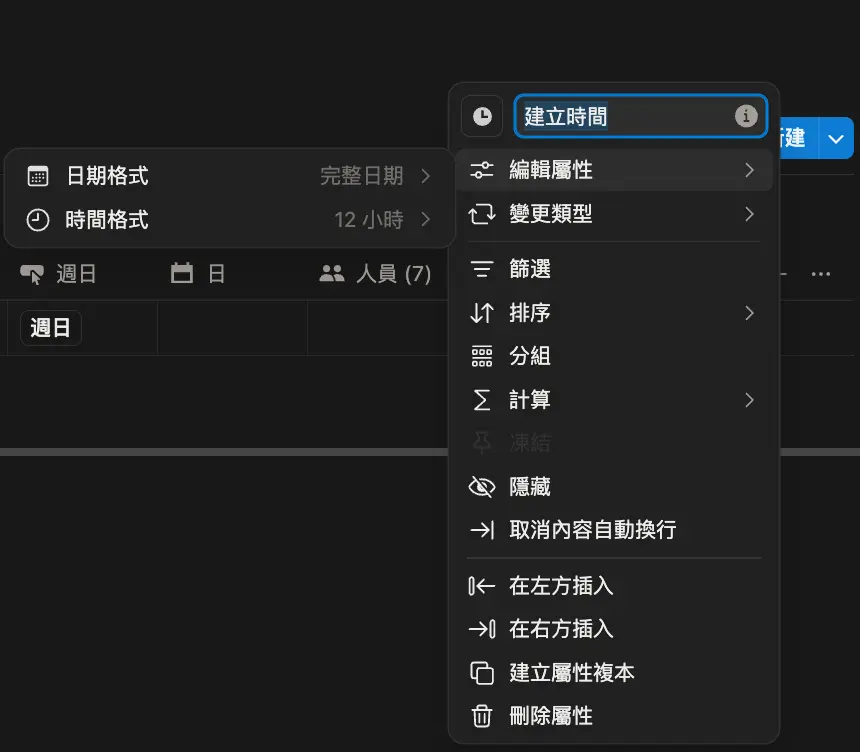860x752 pixels.
Task: Click the info icon in name field
Action: 746,117
